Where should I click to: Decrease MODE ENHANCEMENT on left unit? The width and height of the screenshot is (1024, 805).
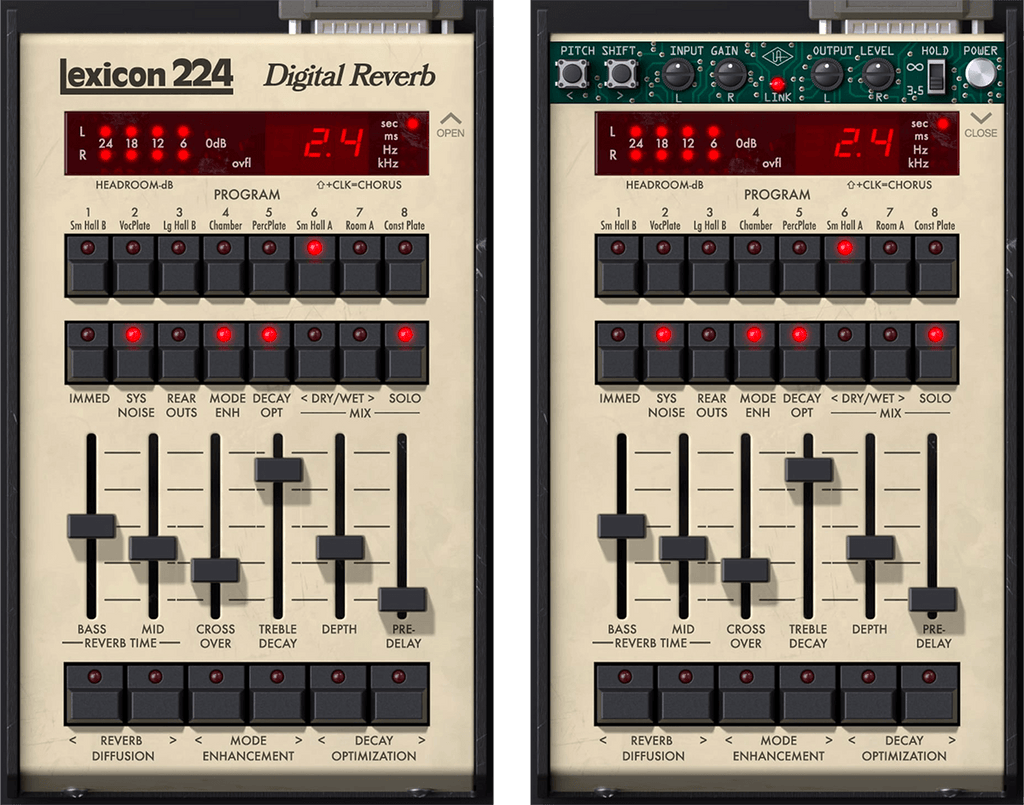217,694
